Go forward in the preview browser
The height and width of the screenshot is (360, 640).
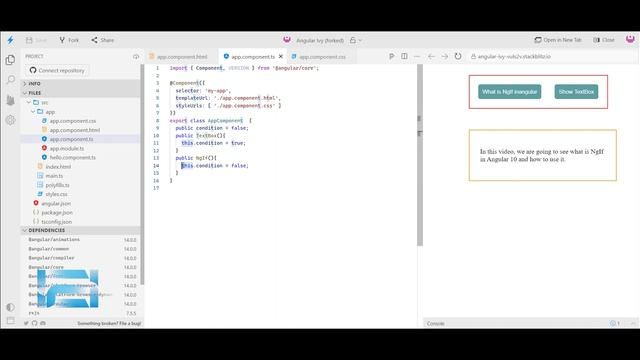pyautogui.click(x=444, y=56)
